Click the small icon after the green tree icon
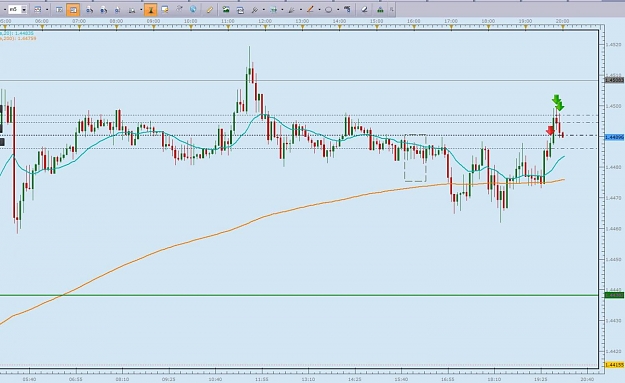This screenshot has height=383, width=625. [391, 10]
